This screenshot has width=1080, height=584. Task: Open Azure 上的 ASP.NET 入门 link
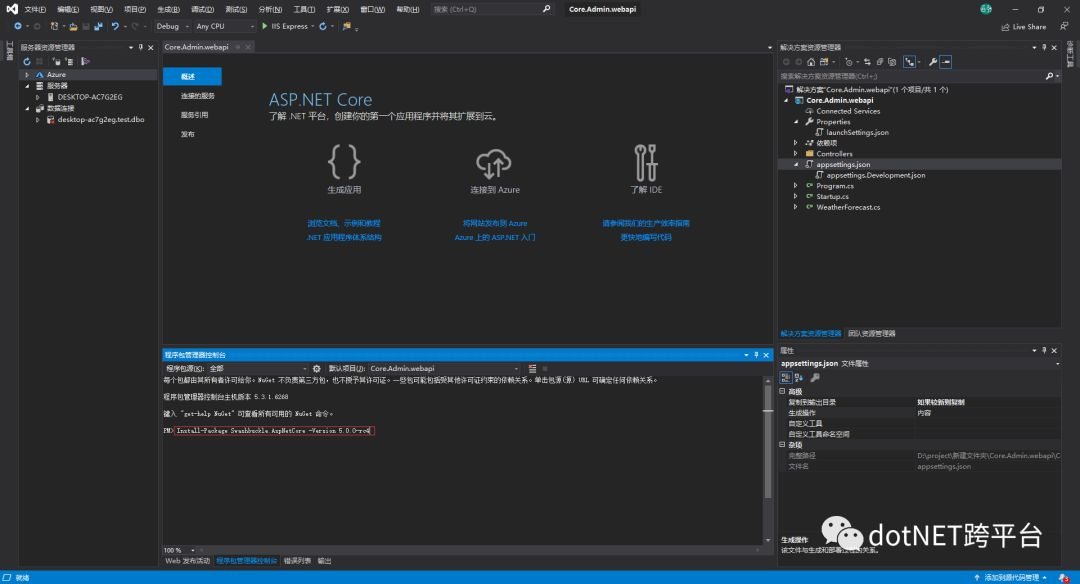pyautogui.click(x=495, y=237)
